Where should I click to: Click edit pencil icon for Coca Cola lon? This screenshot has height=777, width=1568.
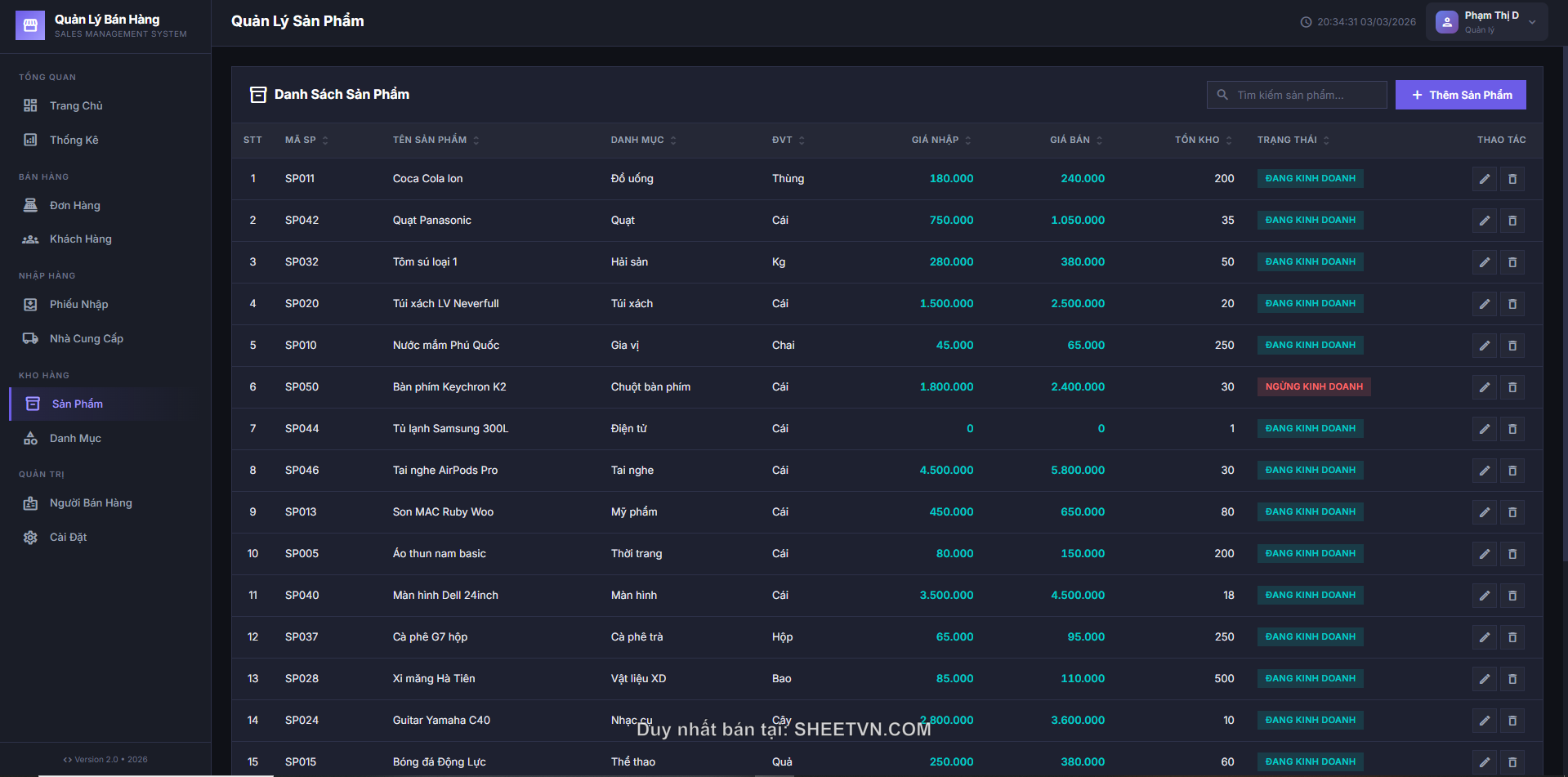coord(1484,179)
